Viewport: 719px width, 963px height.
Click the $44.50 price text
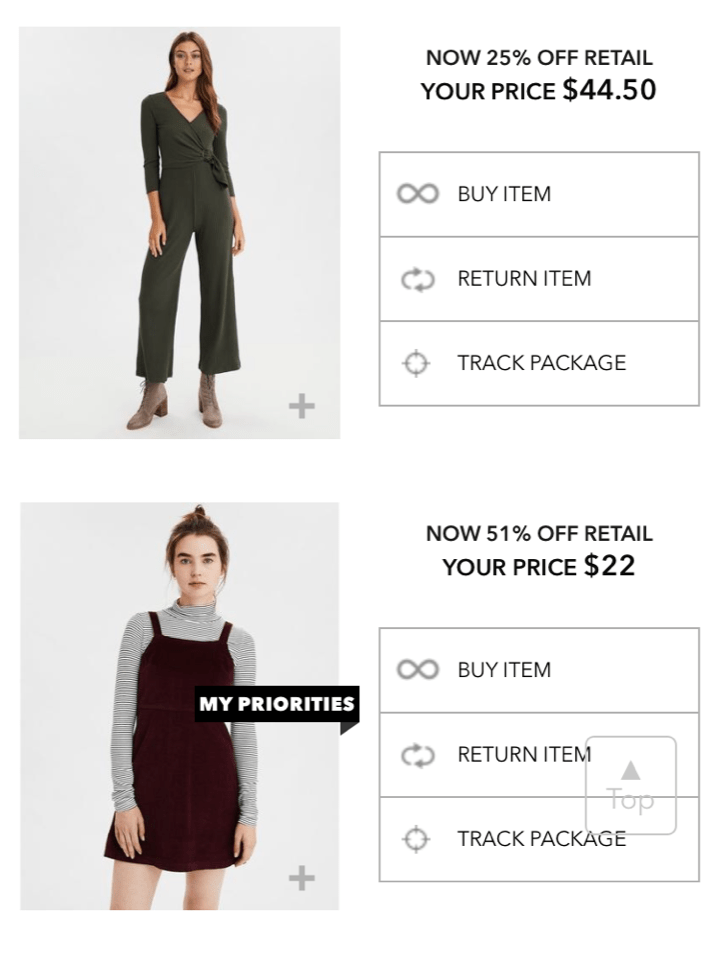pos(609,90)
